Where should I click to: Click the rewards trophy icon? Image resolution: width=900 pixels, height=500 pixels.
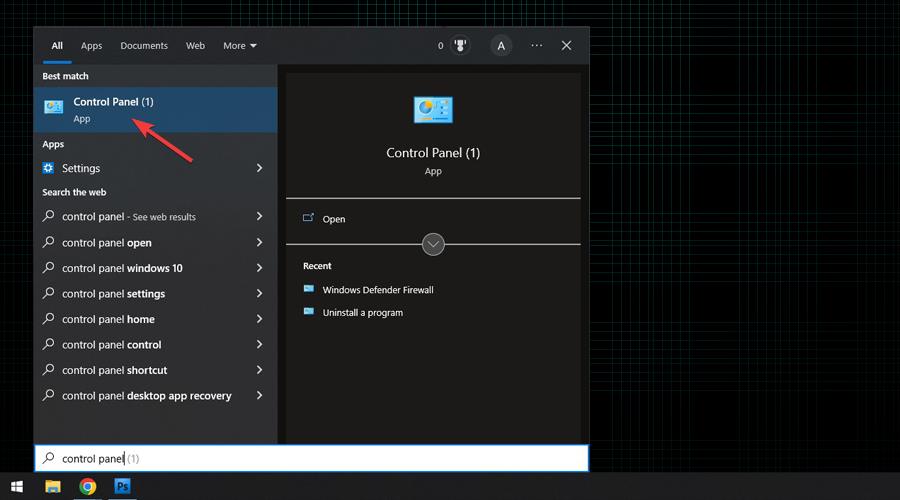[x=460, y=45]
